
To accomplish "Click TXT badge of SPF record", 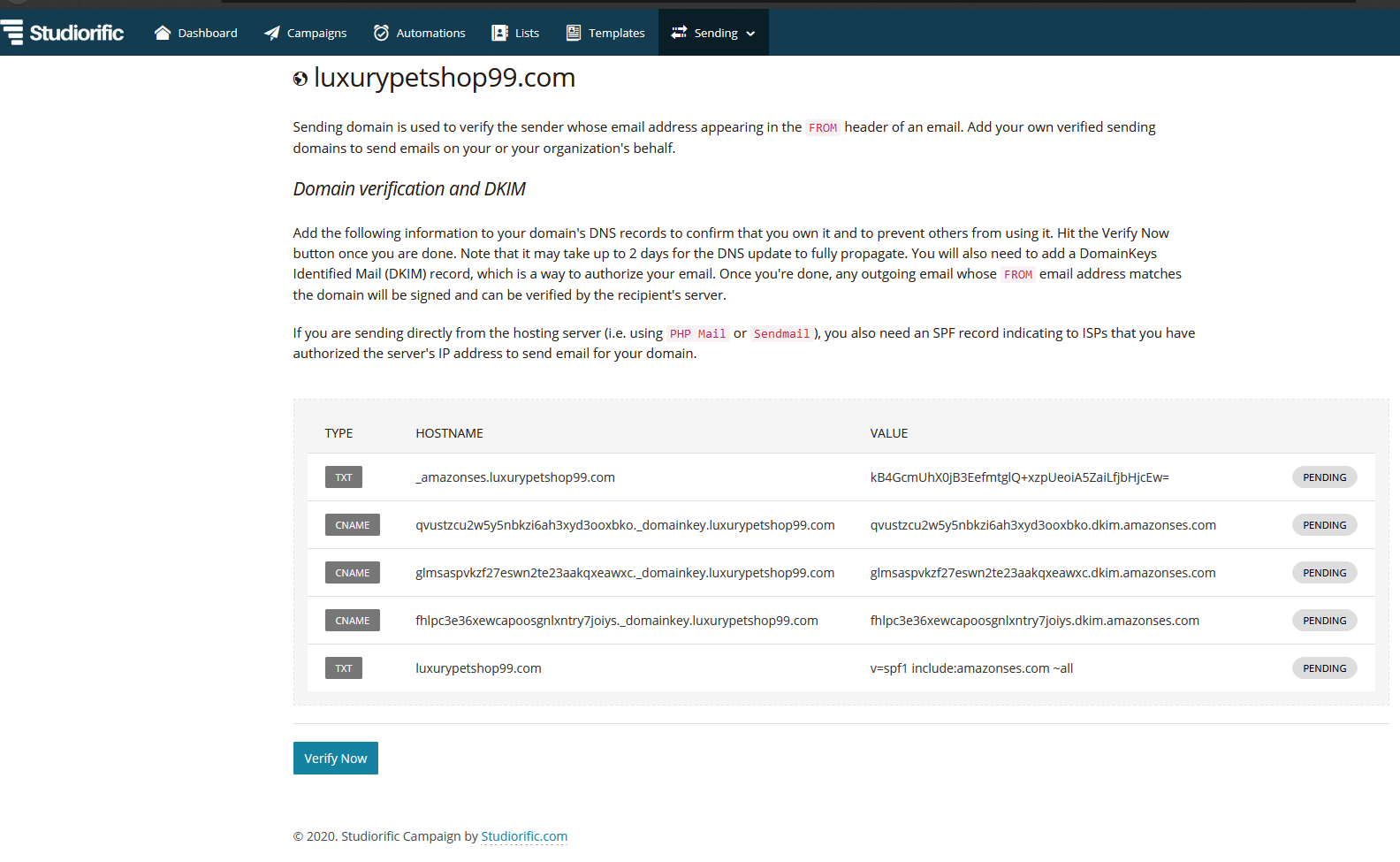I will coord(344,668).
